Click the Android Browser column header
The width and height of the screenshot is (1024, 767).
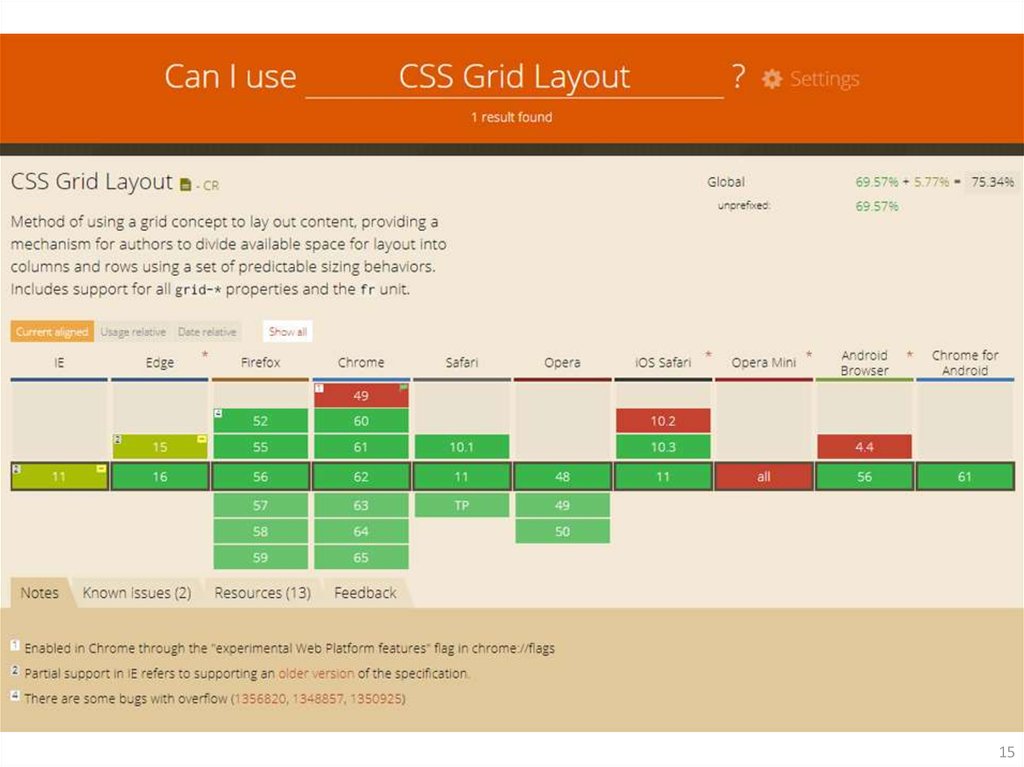tap(864, 363)
